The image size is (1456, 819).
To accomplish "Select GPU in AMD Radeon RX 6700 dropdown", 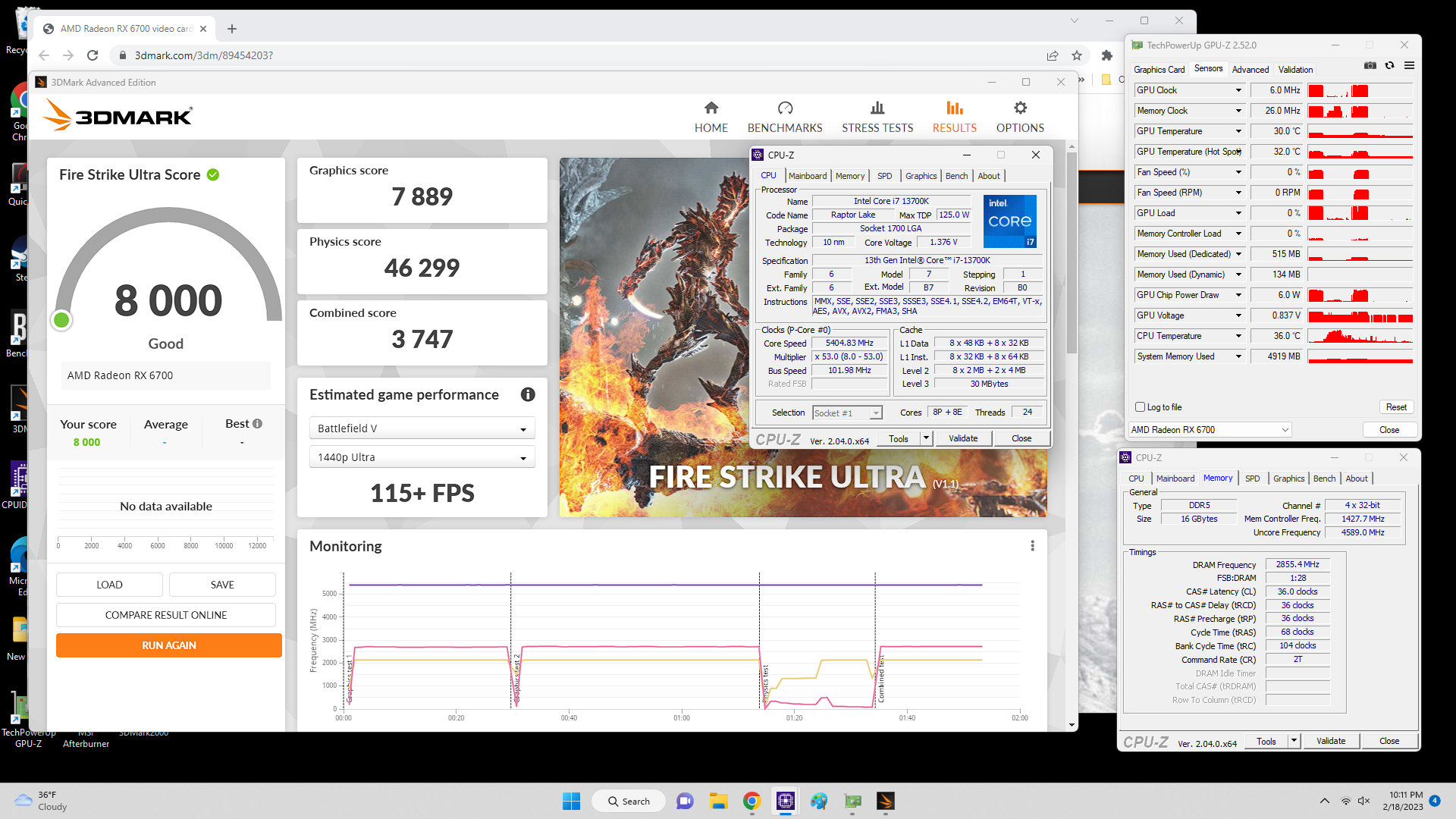I will click(1210, 430).
